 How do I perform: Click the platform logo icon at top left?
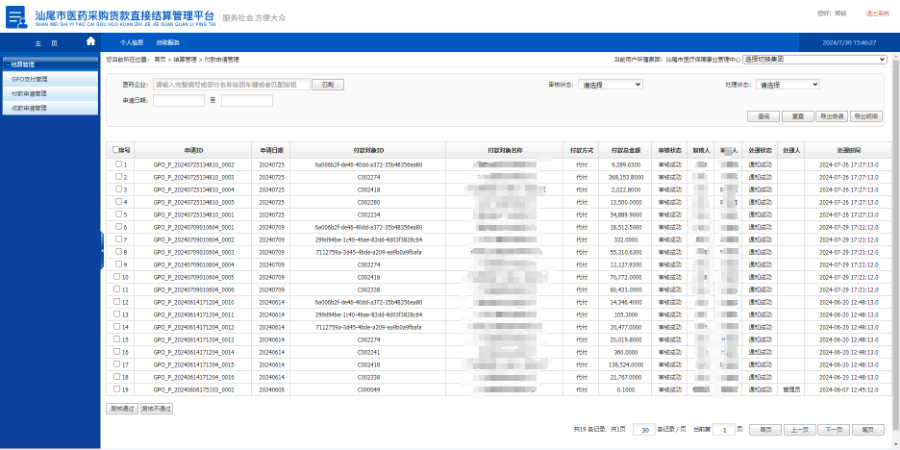click(x=17, y=17)
